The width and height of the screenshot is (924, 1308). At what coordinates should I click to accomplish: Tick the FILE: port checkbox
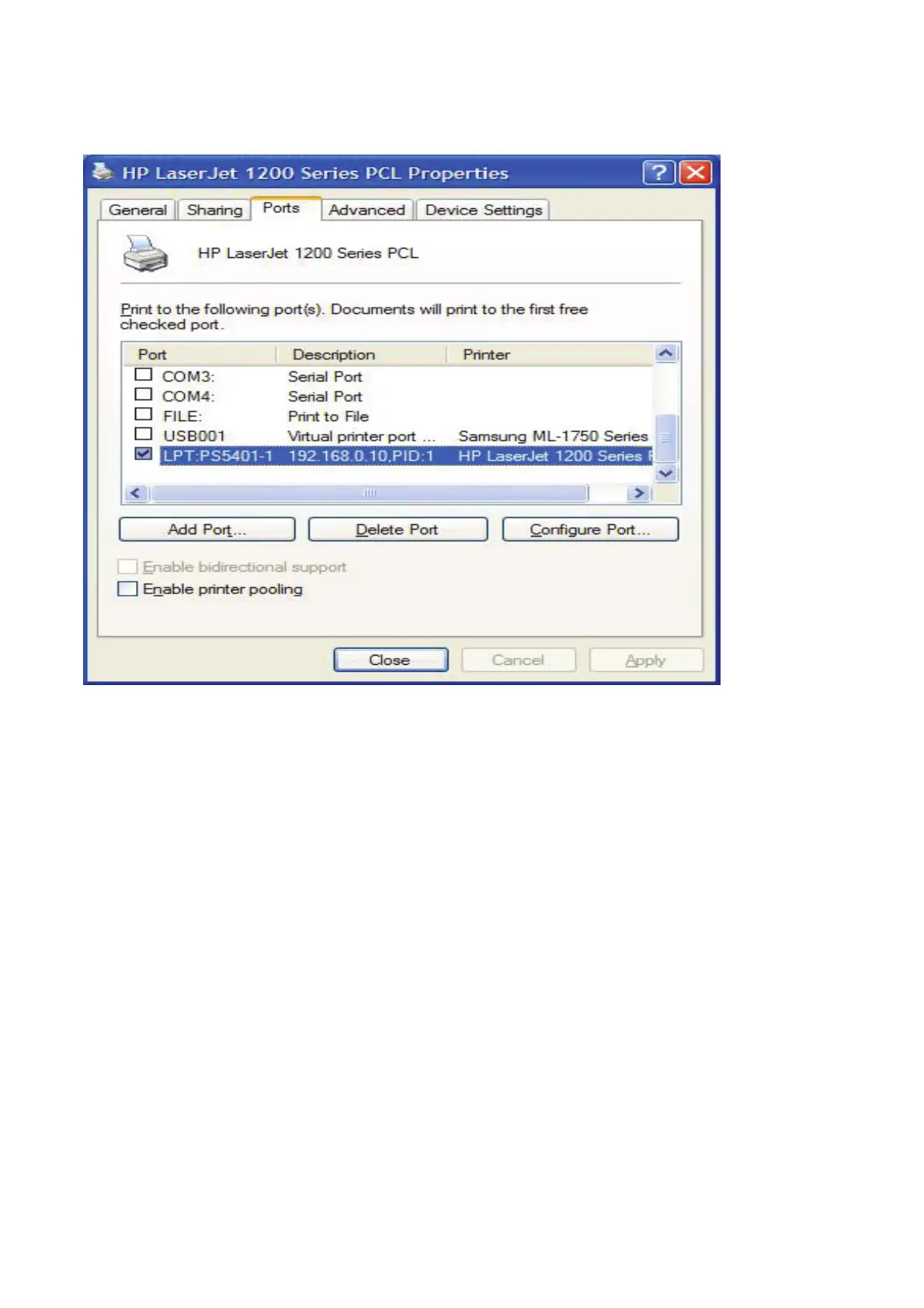point(143,414)
